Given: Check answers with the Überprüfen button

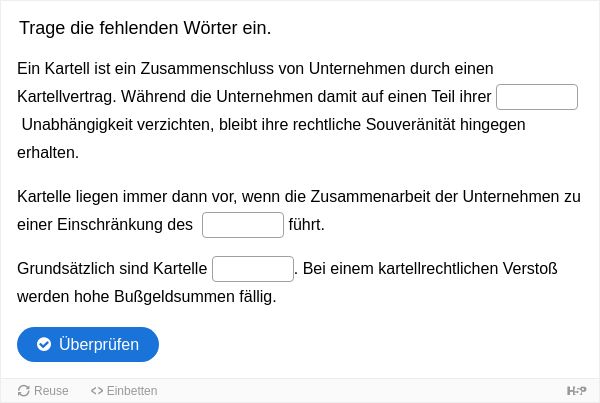Looking at the screenshot, I should click(x=88, y=344).
